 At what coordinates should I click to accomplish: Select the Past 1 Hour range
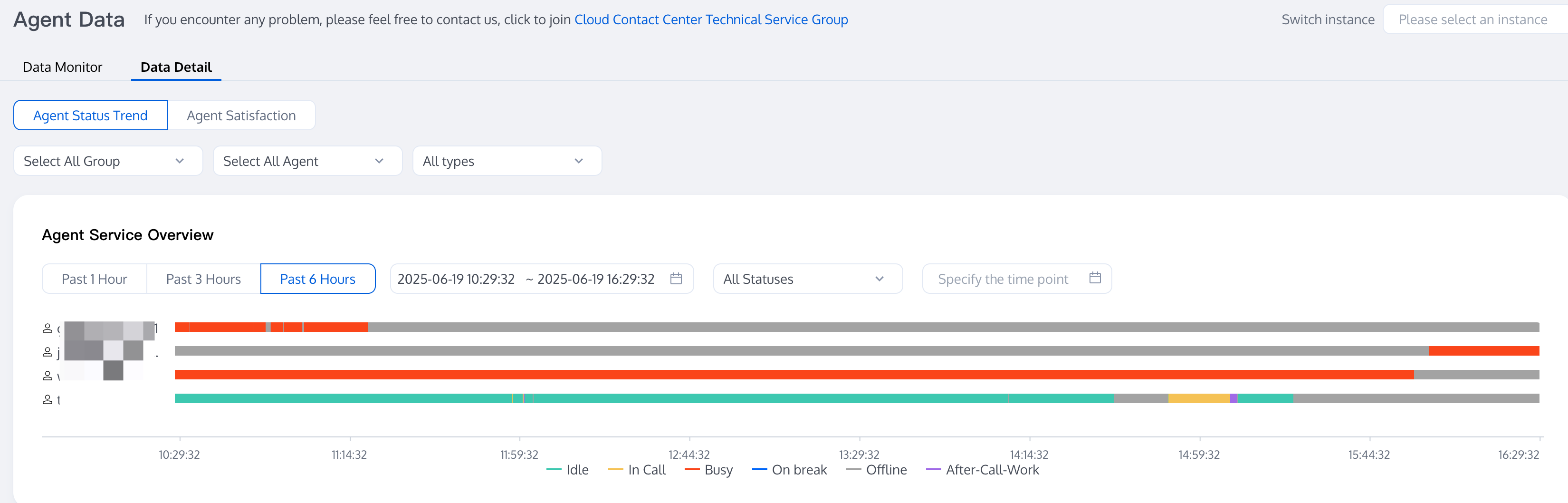[95, 279]
